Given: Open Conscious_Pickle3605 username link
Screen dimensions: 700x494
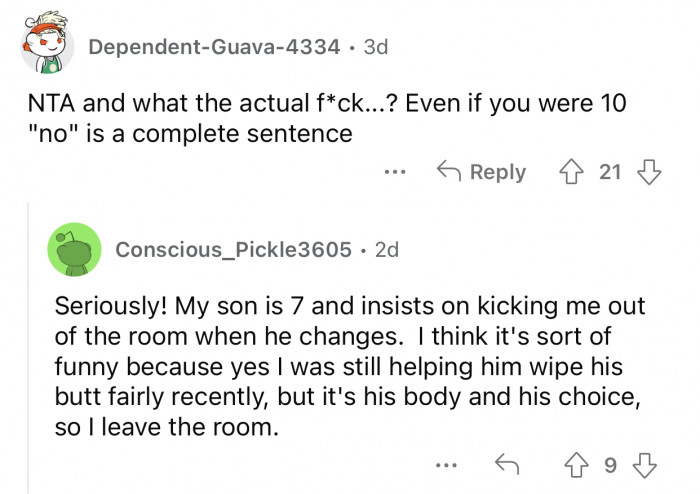Looking at the screenshot, I should pos(233,249).
